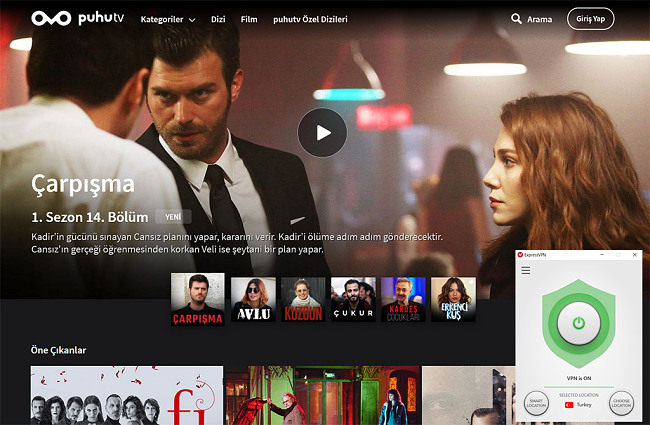The height and width of the screenshot is (425, 650).
Task: Select the Erkenci Kuş thumbnail
Action: click(454, 299)
